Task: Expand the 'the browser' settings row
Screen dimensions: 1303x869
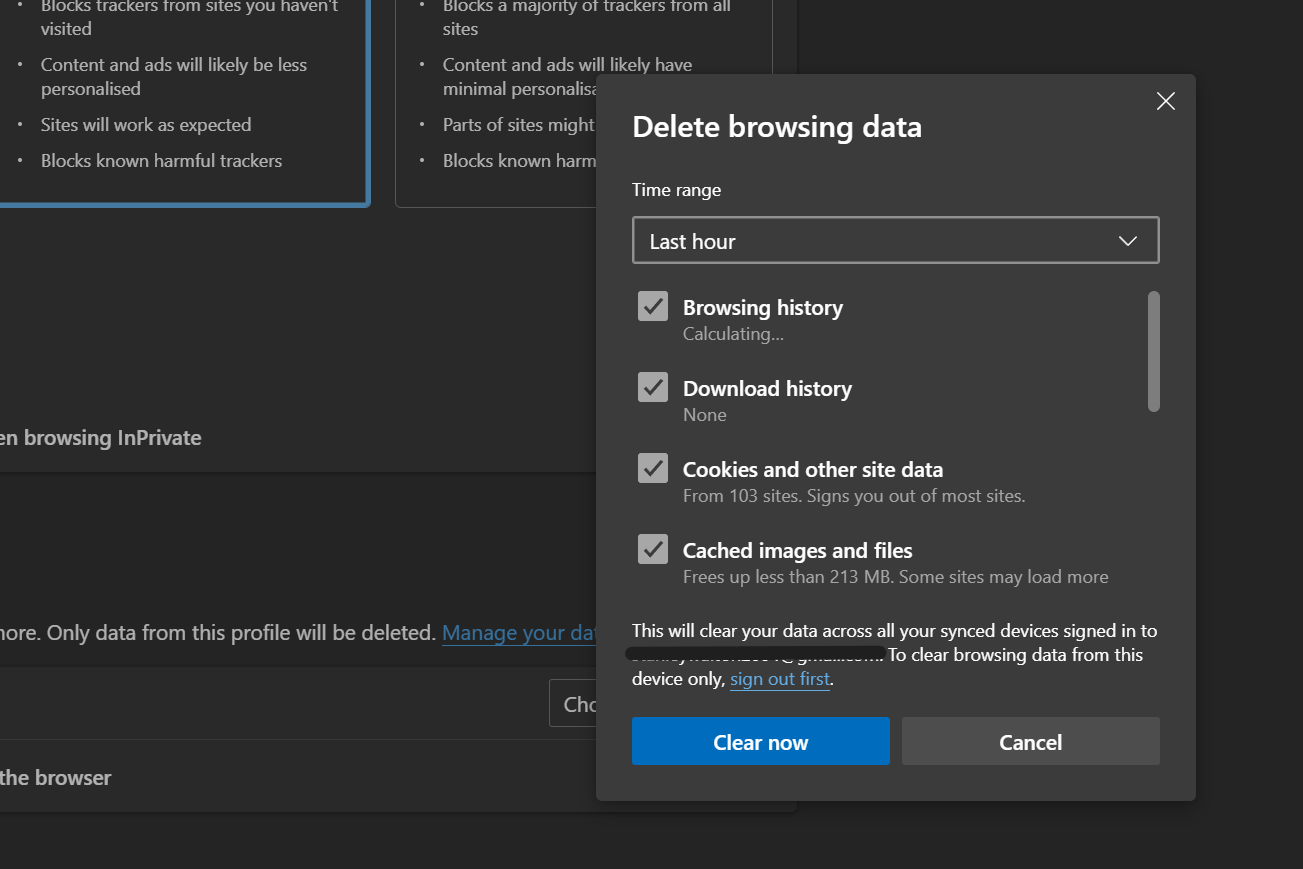Action: (56, 778)
